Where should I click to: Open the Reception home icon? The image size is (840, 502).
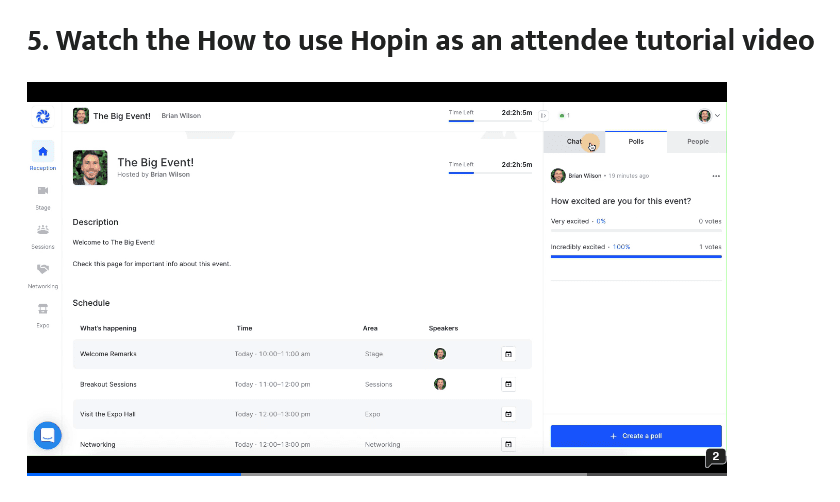click(x=43, y=153)
